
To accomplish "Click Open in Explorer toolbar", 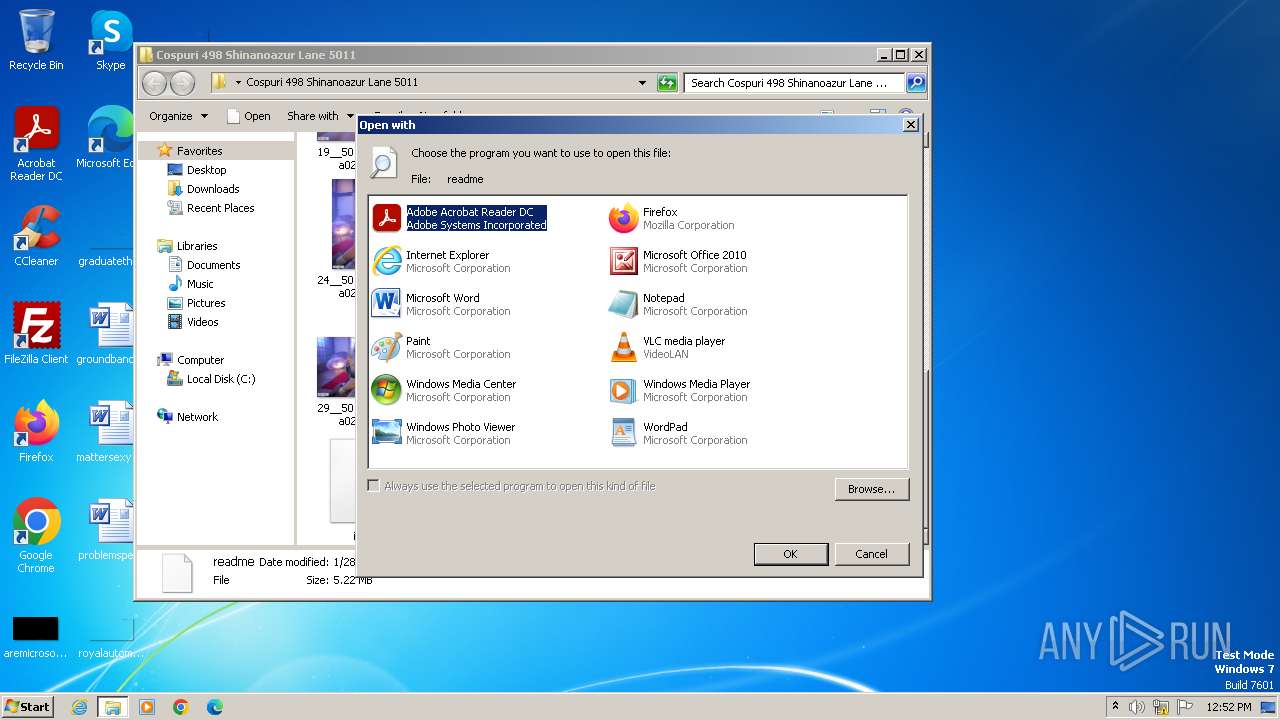I will click(248, 116).
